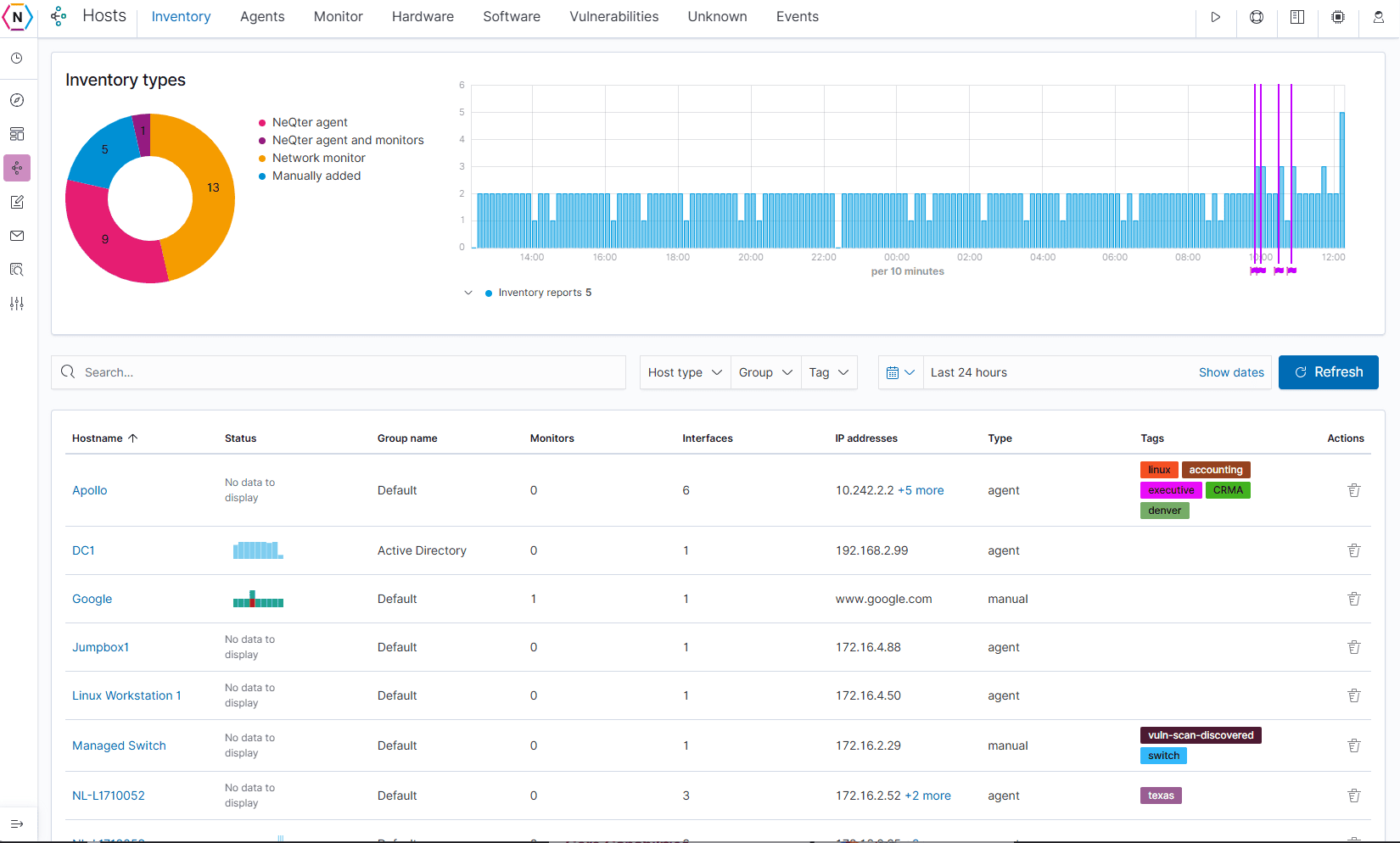Go to the Hardware tab
The image size is (1400, 843).
pyautogui.click(x=423, y=17)
